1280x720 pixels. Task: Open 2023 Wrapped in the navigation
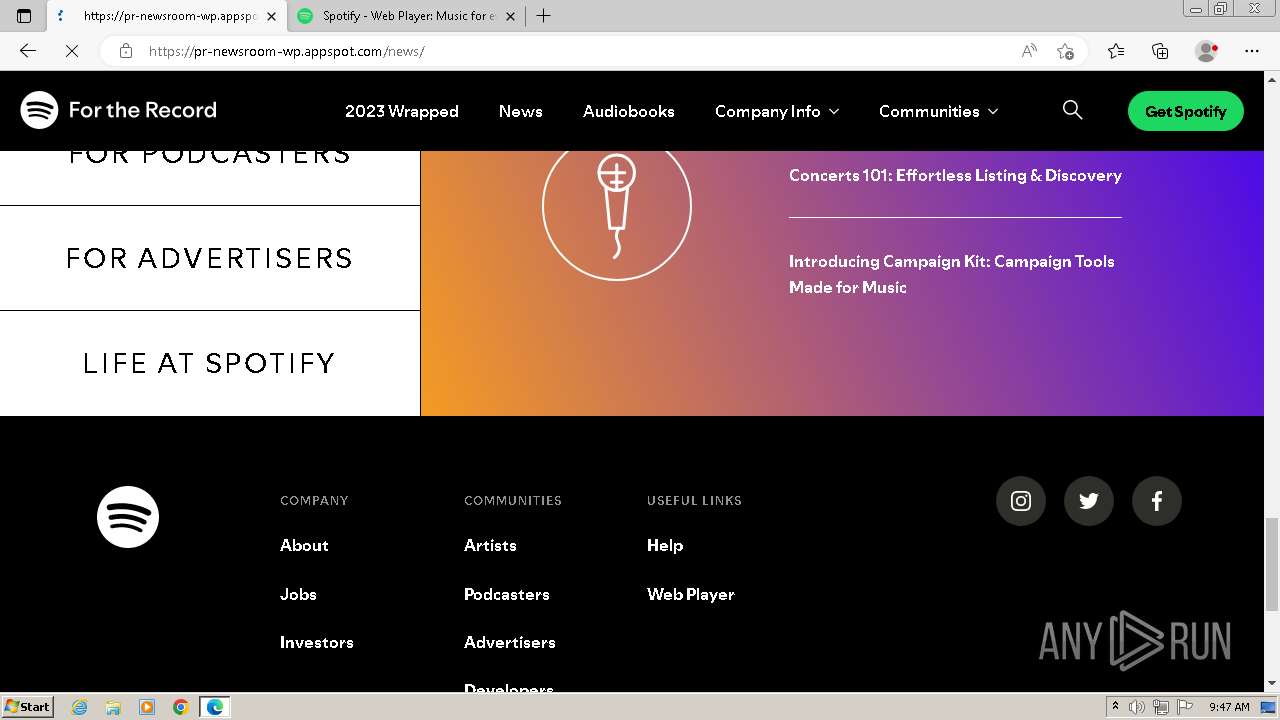click(x=402, y=111)
